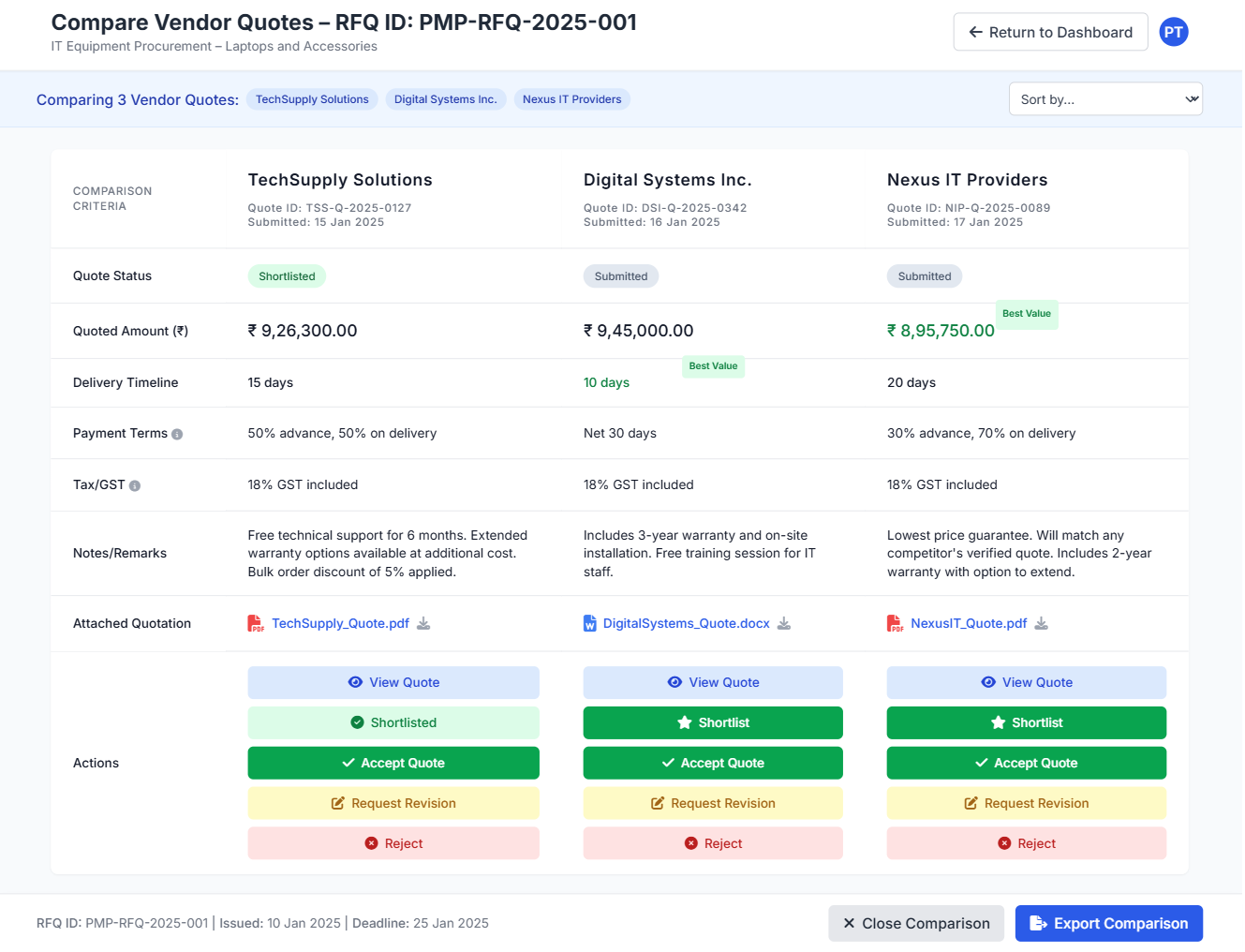Viewport: 1245px width, 952px height.
Task: Reject the TechSupply Solutions quote
Action: click(x=393, y=844)
